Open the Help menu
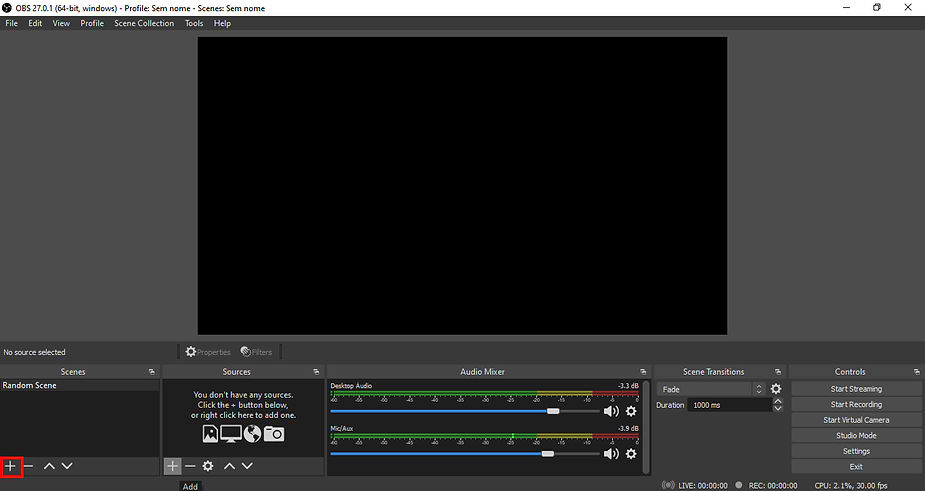Viewport: 925px width, 491px height. click(222, 23)
